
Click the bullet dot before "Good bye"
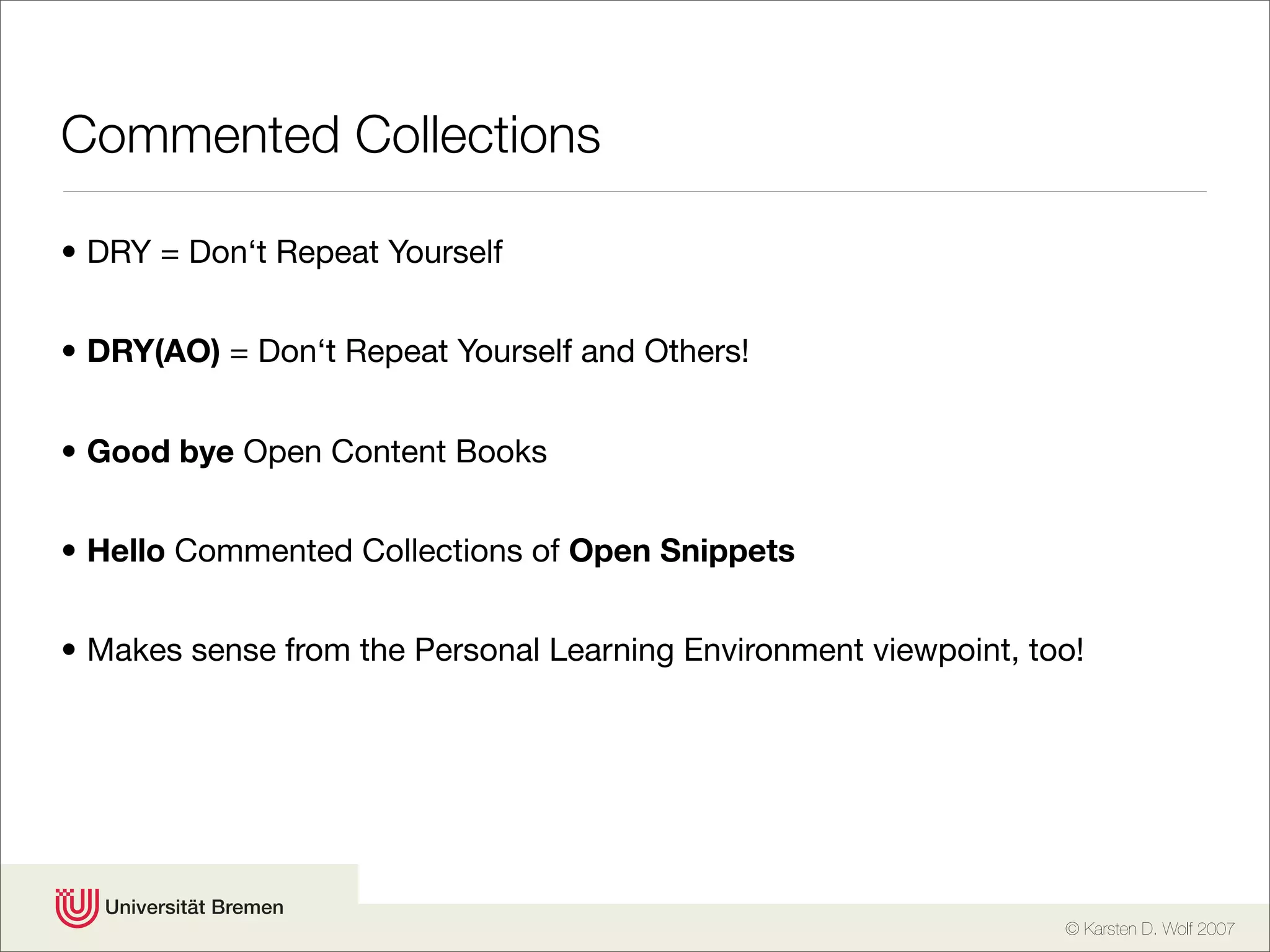pyautogui.click(x=69, y=451)
